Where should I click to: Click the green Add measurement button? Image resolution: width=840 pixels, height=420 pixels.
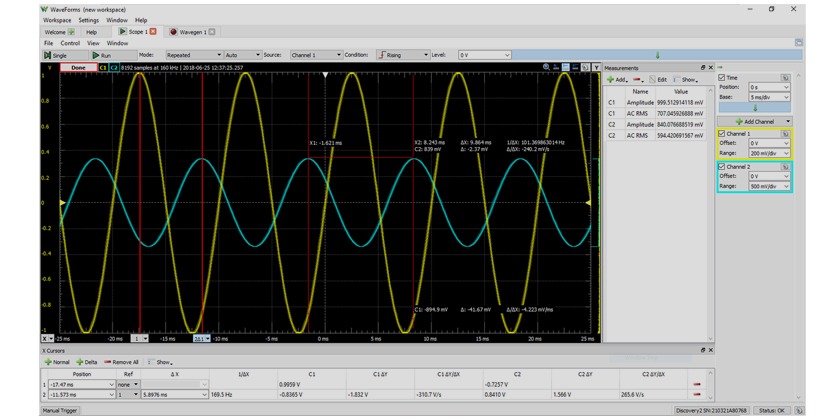click(617, 79)
